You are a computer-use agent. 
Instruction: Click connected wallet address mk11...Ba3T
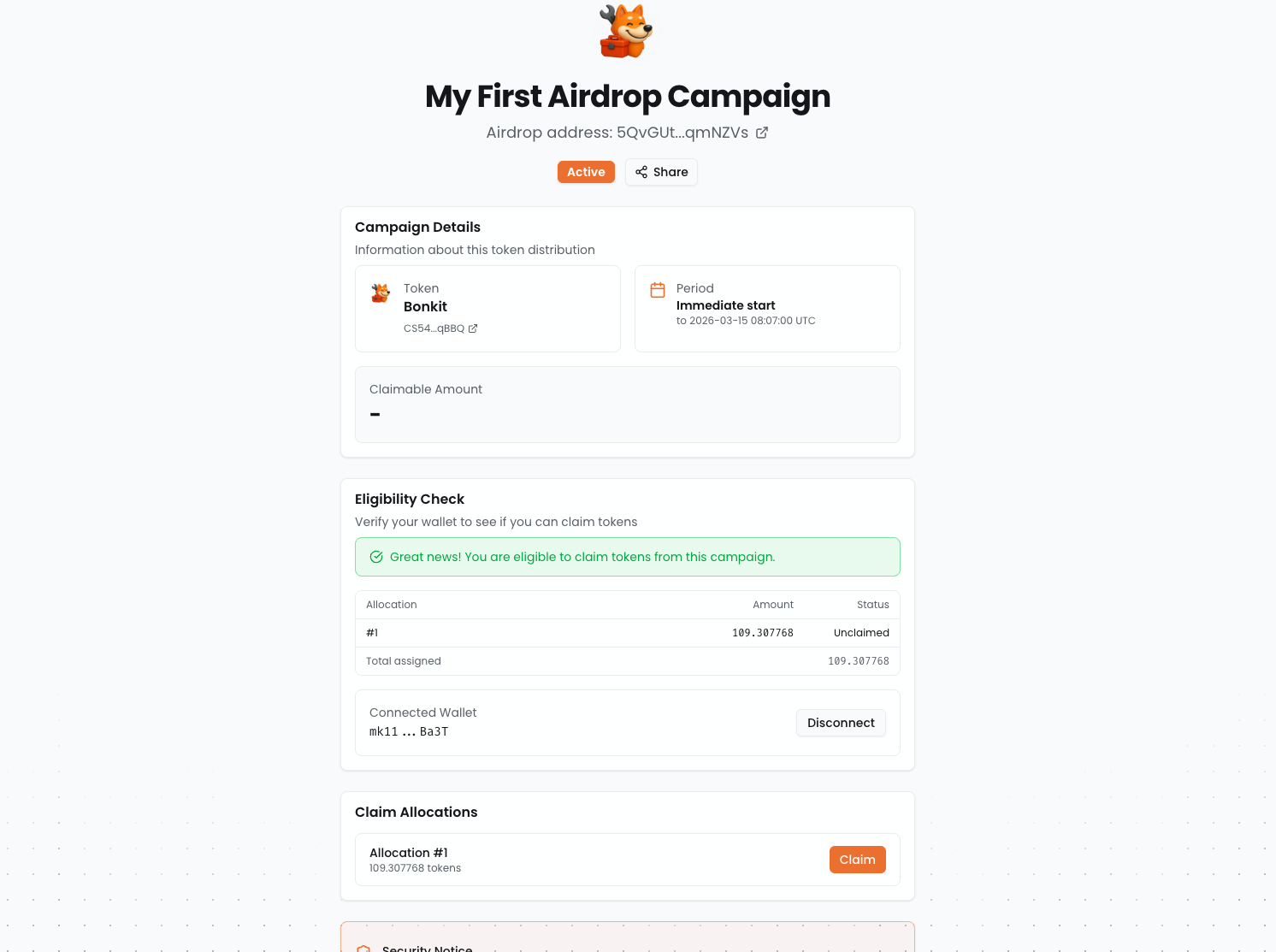pos(409,732)
